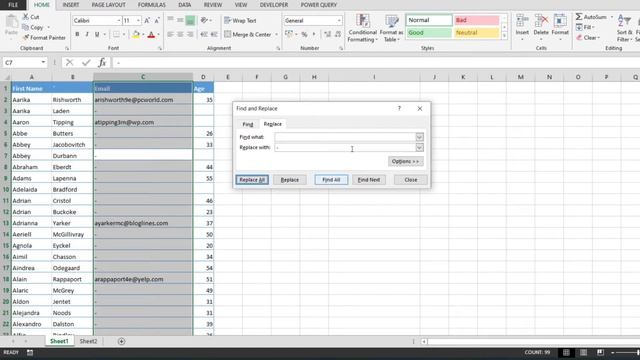Toggle the Center alignment icon
The image size is (640, 360).
(180, 35)
